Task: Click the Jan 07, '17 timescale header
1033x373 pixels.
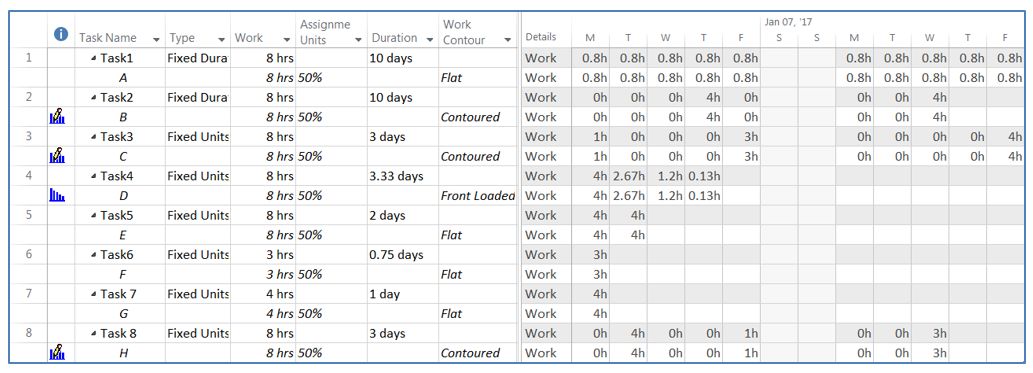Action: 788,22
